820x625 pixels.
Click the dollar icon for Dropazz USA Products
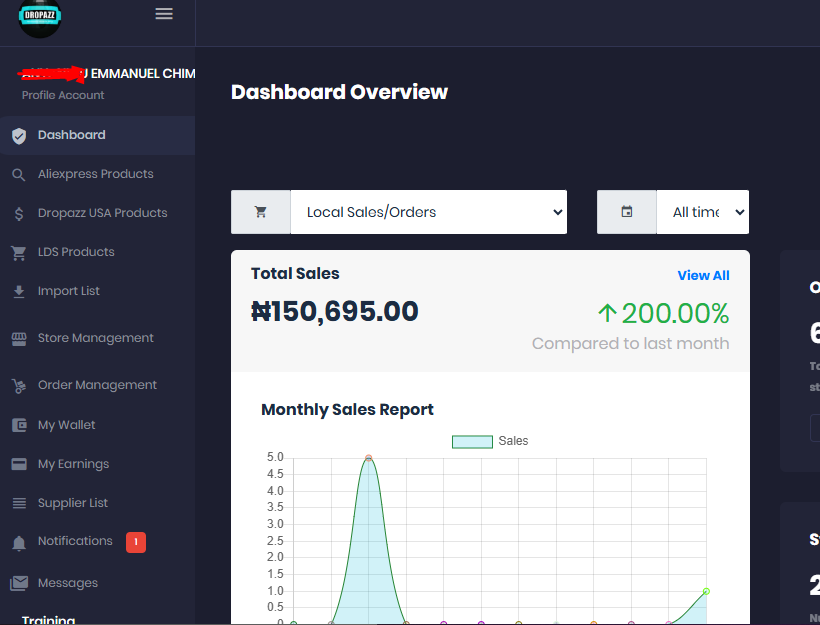(x=18, y=214)
